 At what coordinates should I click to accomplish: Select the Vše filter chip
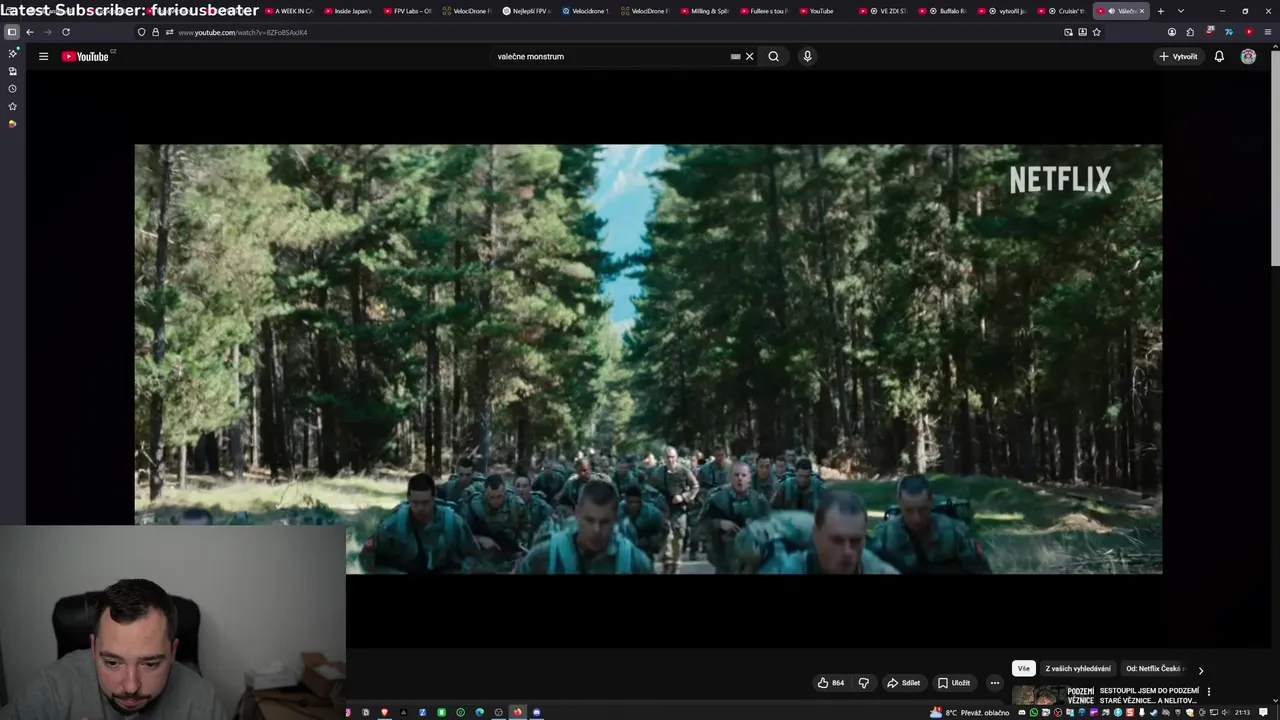coord(1023,669)
